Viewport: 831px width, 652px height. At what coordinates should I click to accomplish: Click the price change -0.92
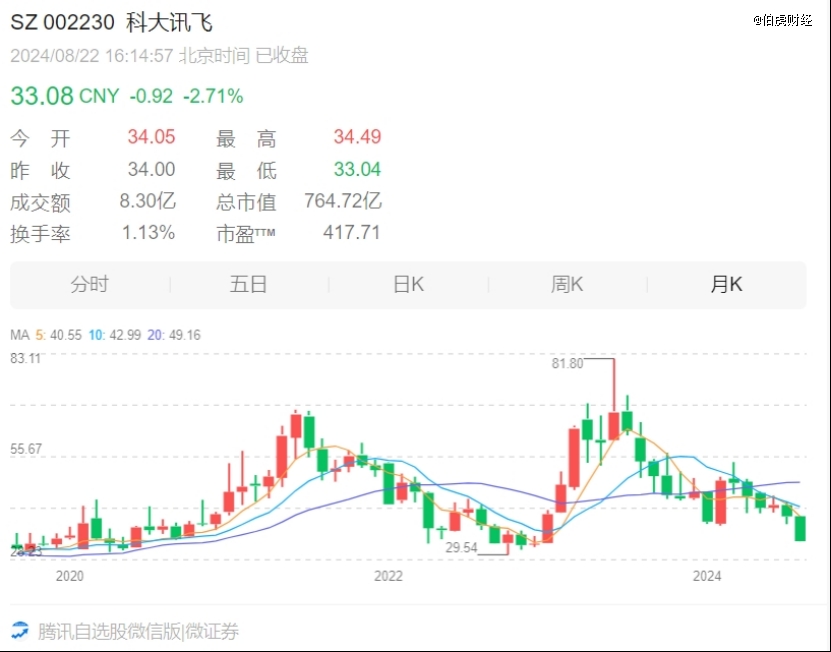151,96
